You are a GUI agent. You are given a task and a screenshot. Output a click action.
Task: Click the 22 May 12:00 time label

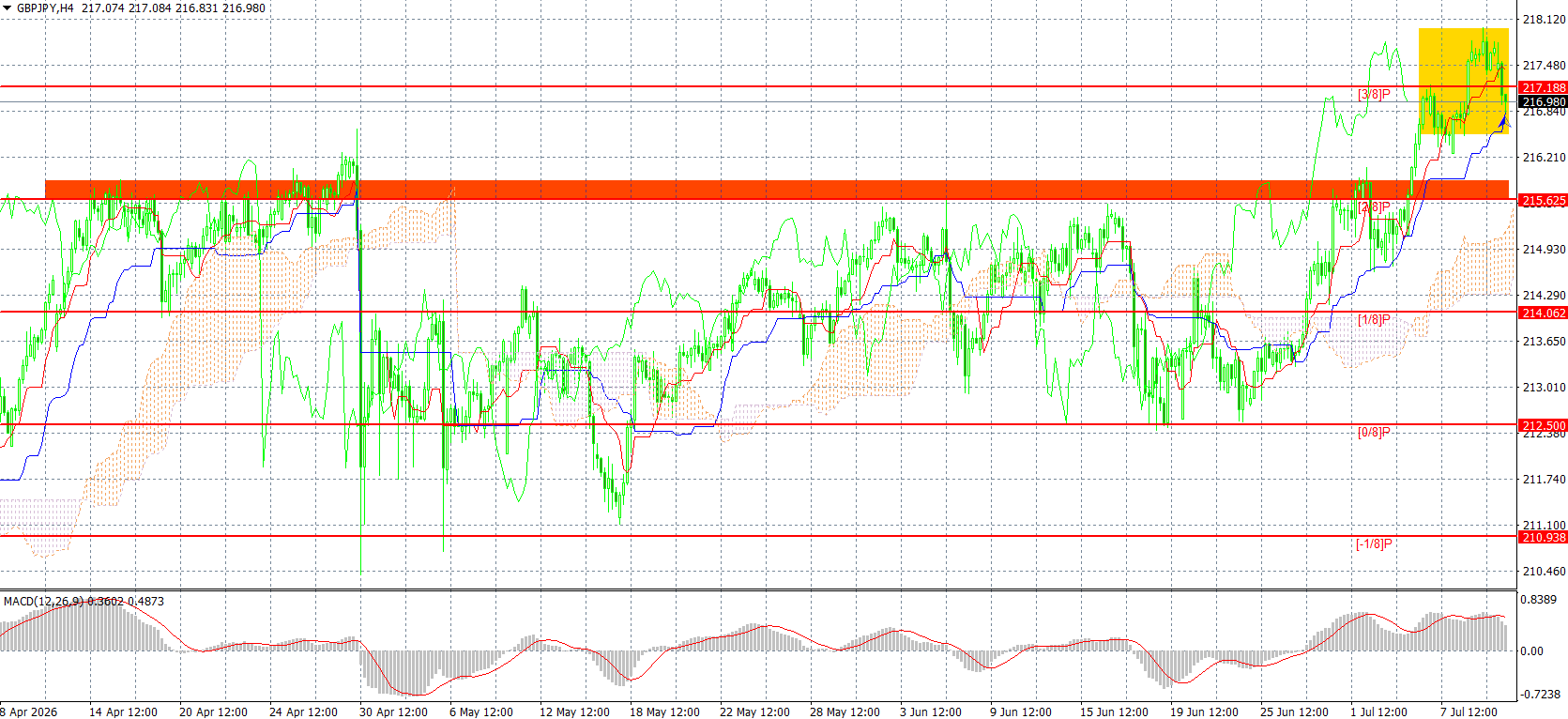point(754,711)
